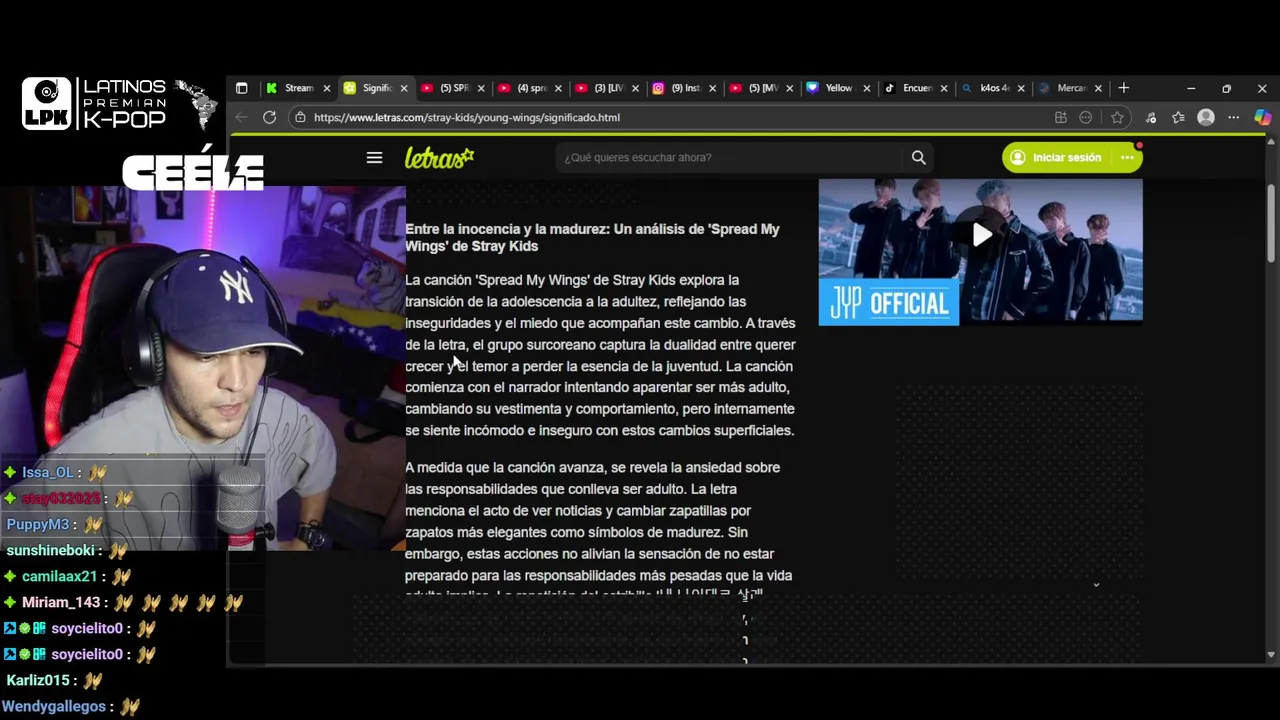Viewport: 1280px width, 720px height.
Task: Select the Significado letras tab
Action: [375, 88]
